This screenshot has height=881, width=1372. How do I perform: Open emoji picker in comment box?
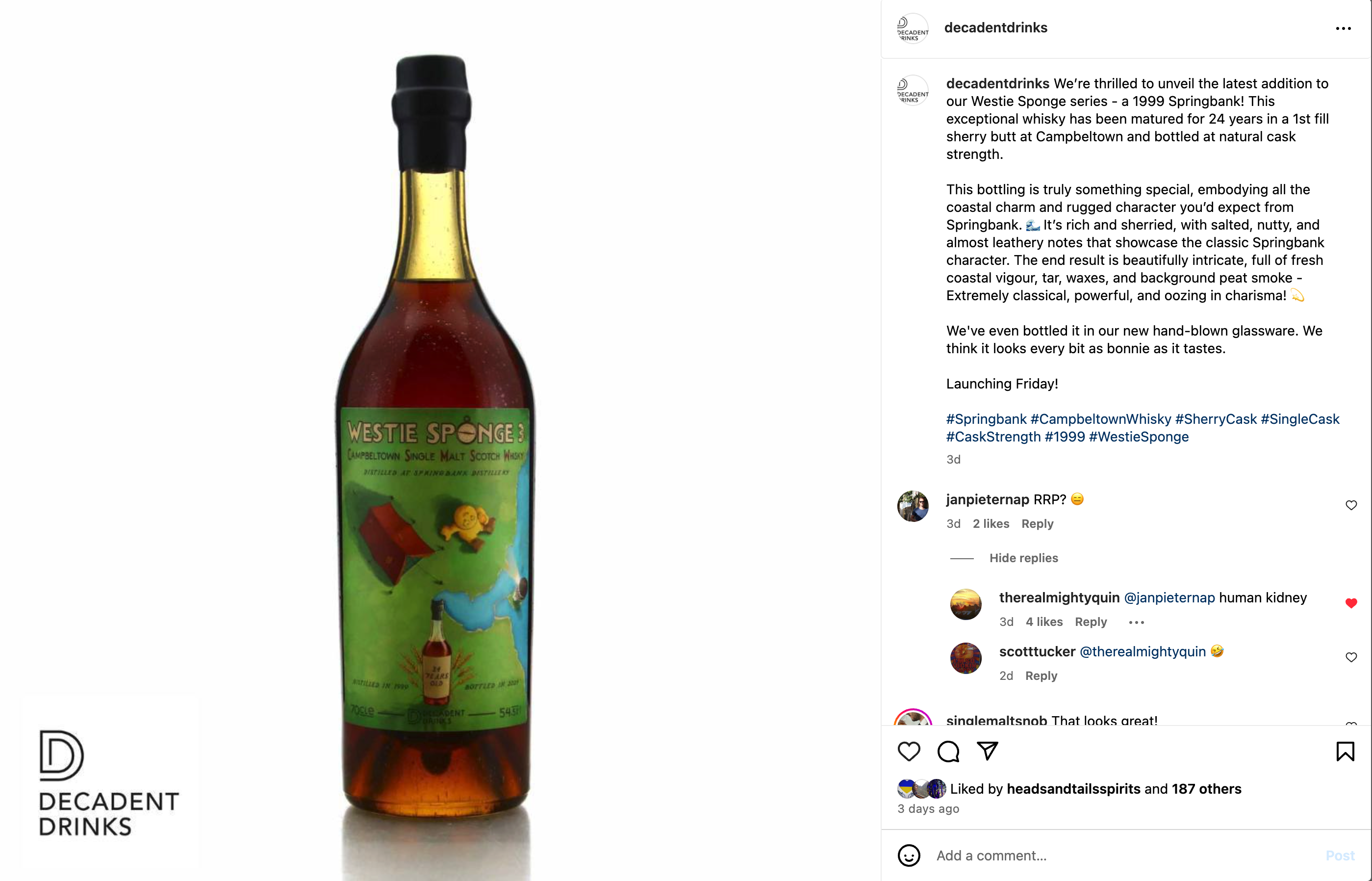pos(909,855)
